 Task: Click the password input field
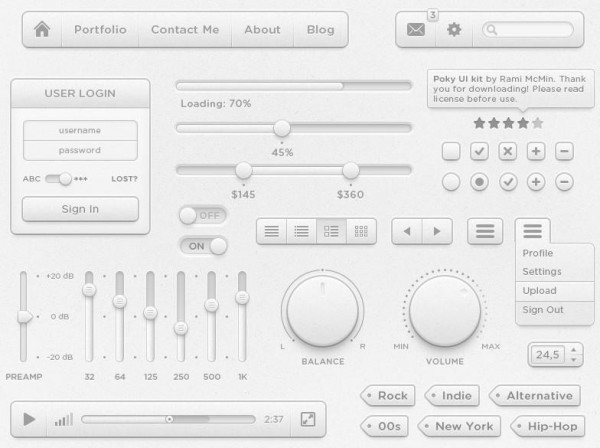[x=80, y=150]
